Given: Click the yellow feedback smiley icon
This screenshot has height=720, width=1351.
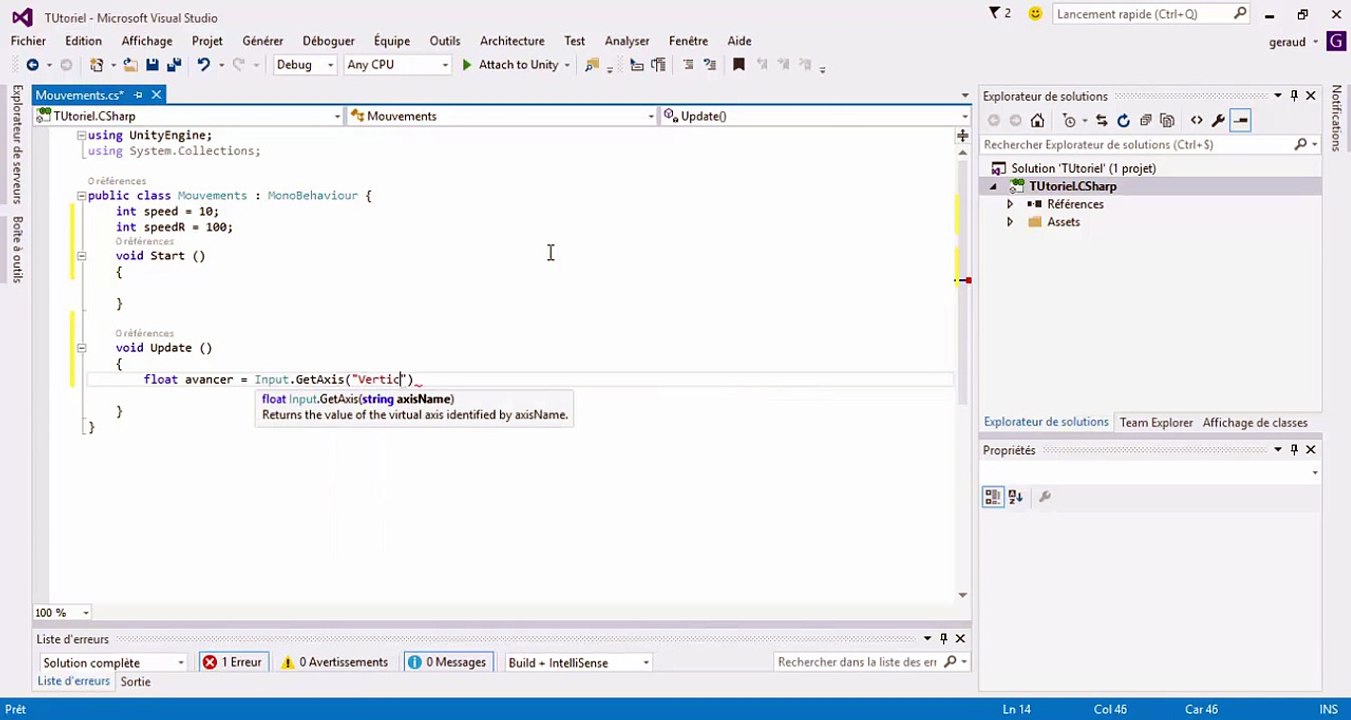Looking at the screenshot, I should pyautogui.click(x=1035, y=13).
